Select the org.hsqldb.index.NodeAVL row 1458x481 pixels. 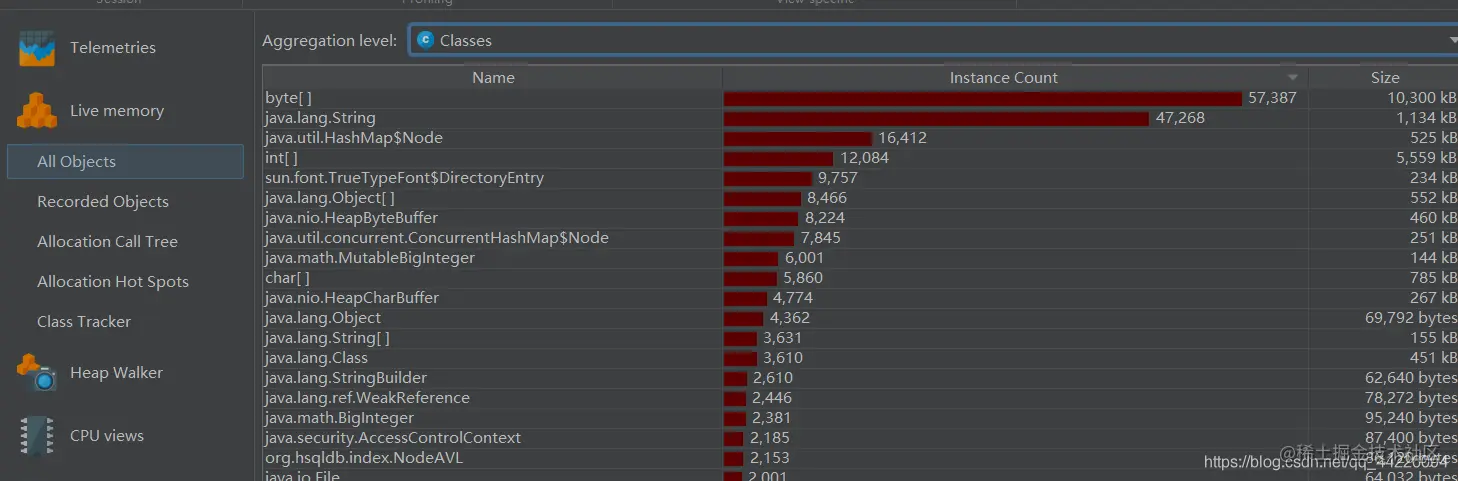[x=860, y=458]
